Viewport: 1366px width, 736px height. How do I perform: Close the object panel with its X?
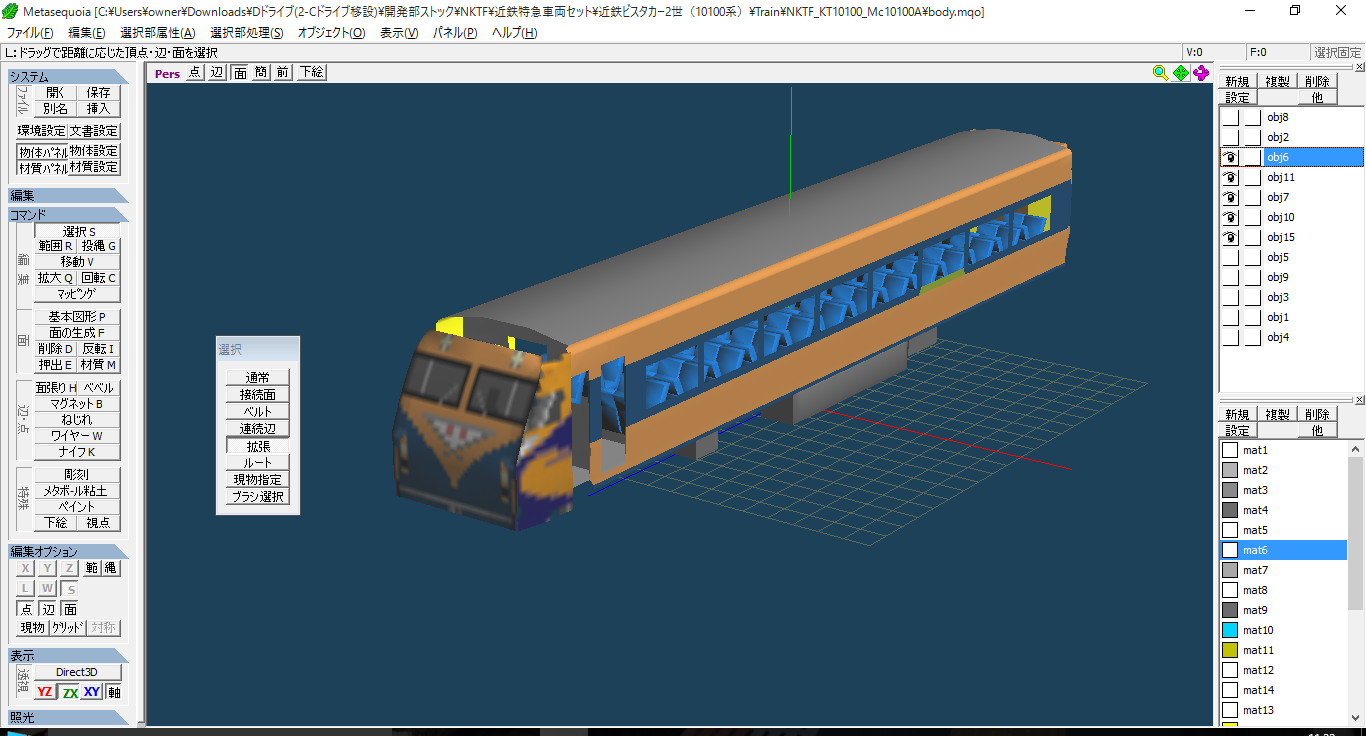pos(1359,68)
